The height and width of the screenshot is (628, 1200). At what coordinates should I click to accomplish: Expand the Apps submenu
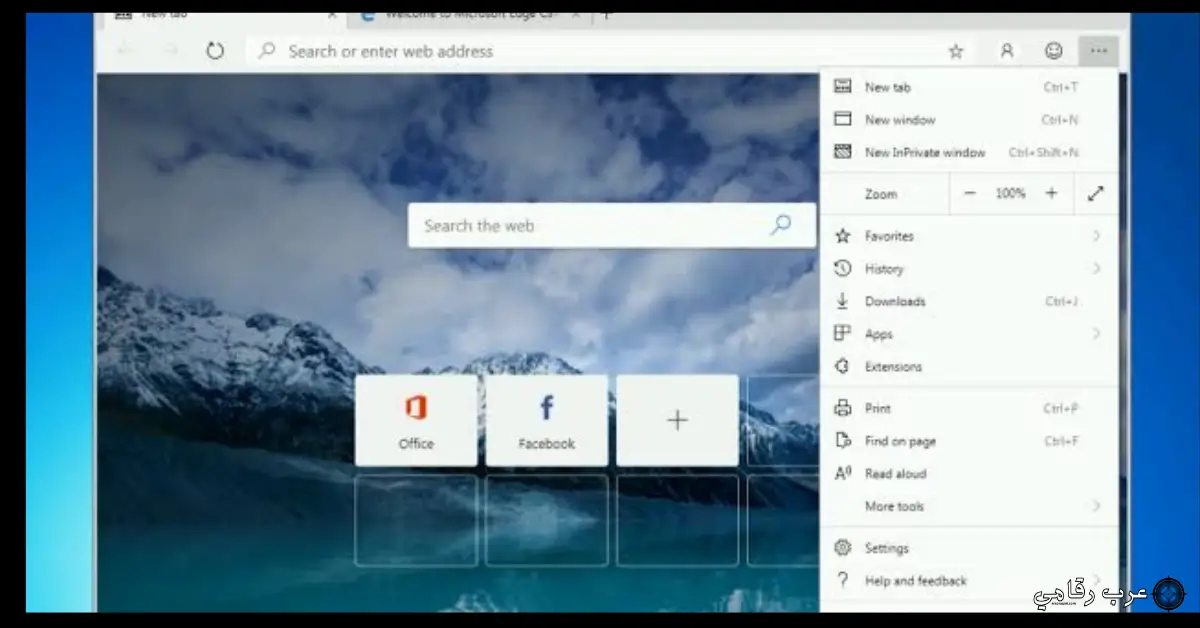[x=968, y=334]
